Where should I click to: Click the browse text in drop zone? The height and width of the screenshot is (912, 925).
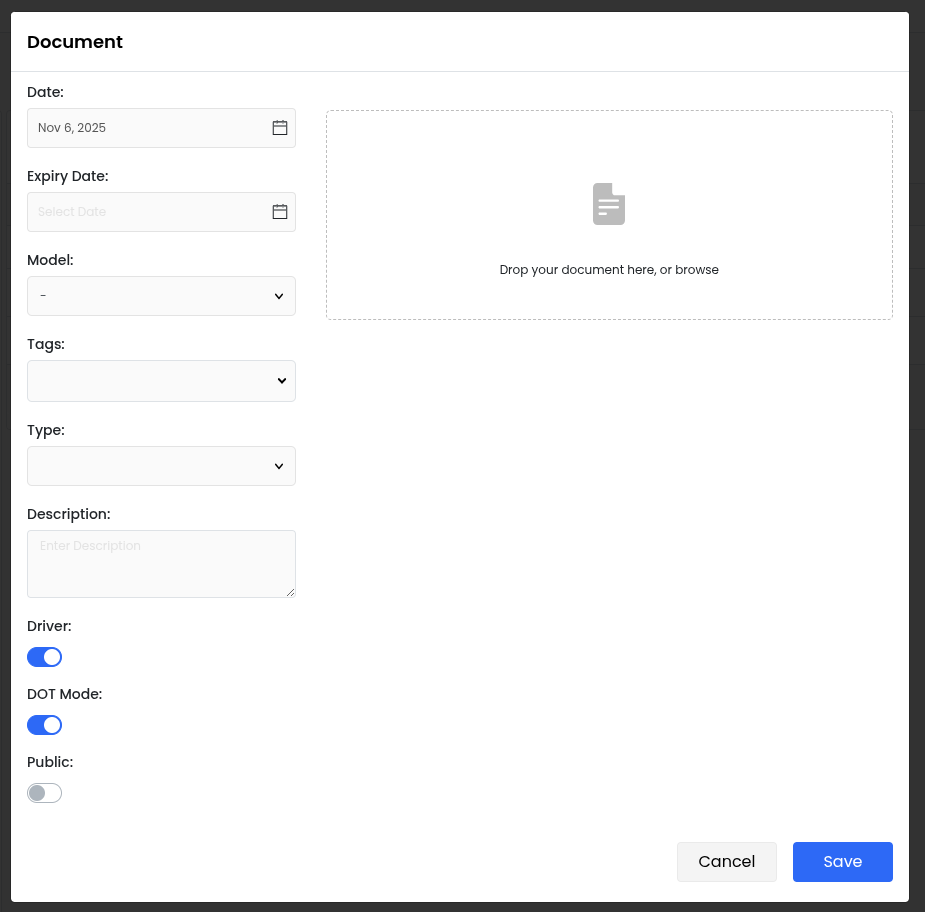click(x=697, y=270)
